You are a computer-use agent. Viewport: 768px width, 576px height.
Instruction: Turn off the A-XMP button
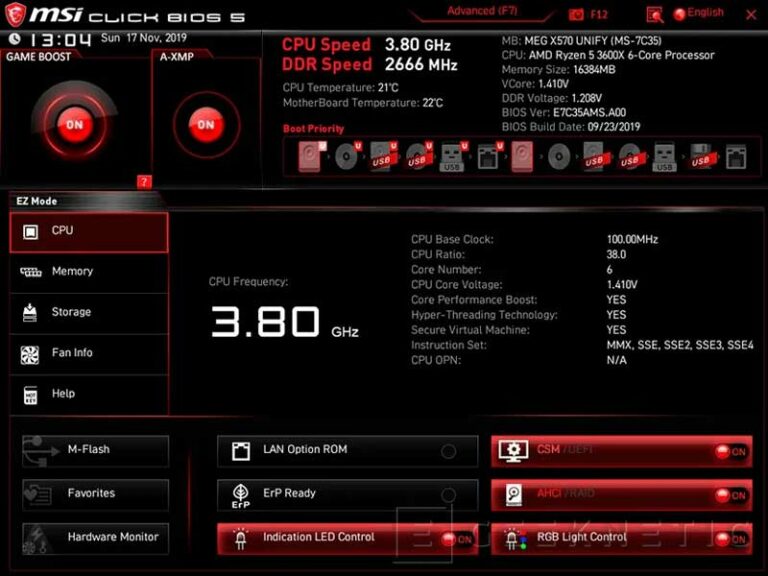coord(205,125)
